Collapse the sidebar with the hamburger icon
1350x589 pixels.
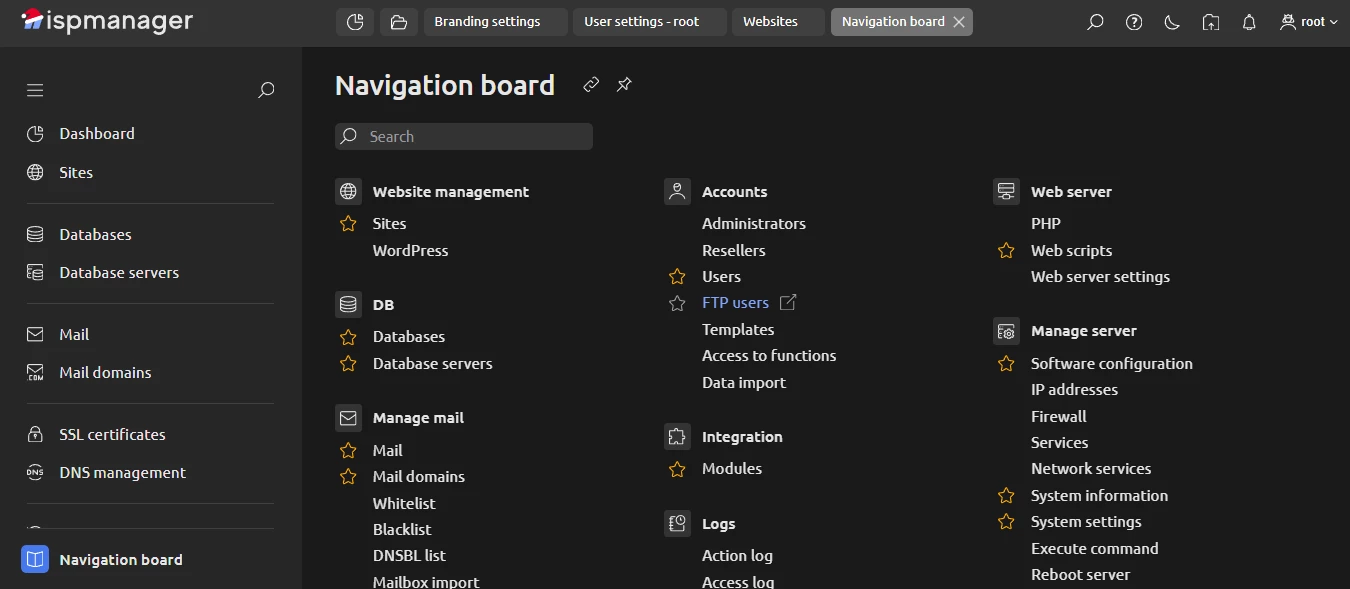(x=34, y=89)
